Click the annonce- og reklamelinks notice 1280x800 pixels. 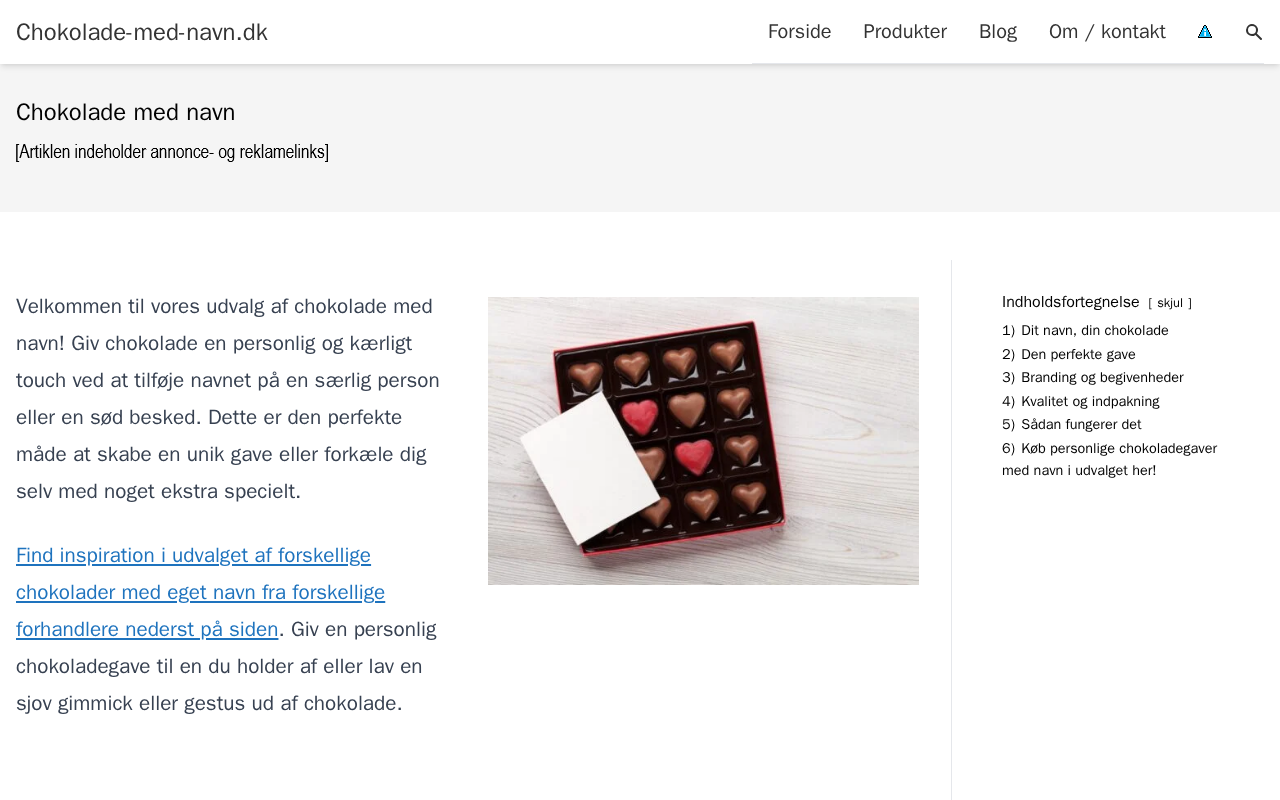point(172,152)
